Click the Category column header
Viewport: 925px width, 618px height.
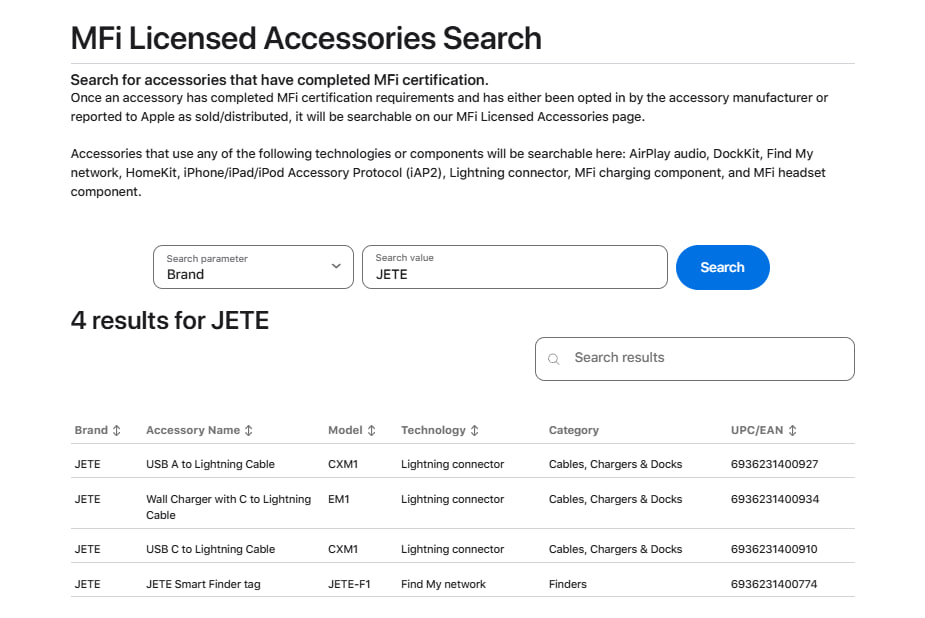coord(574,430)
